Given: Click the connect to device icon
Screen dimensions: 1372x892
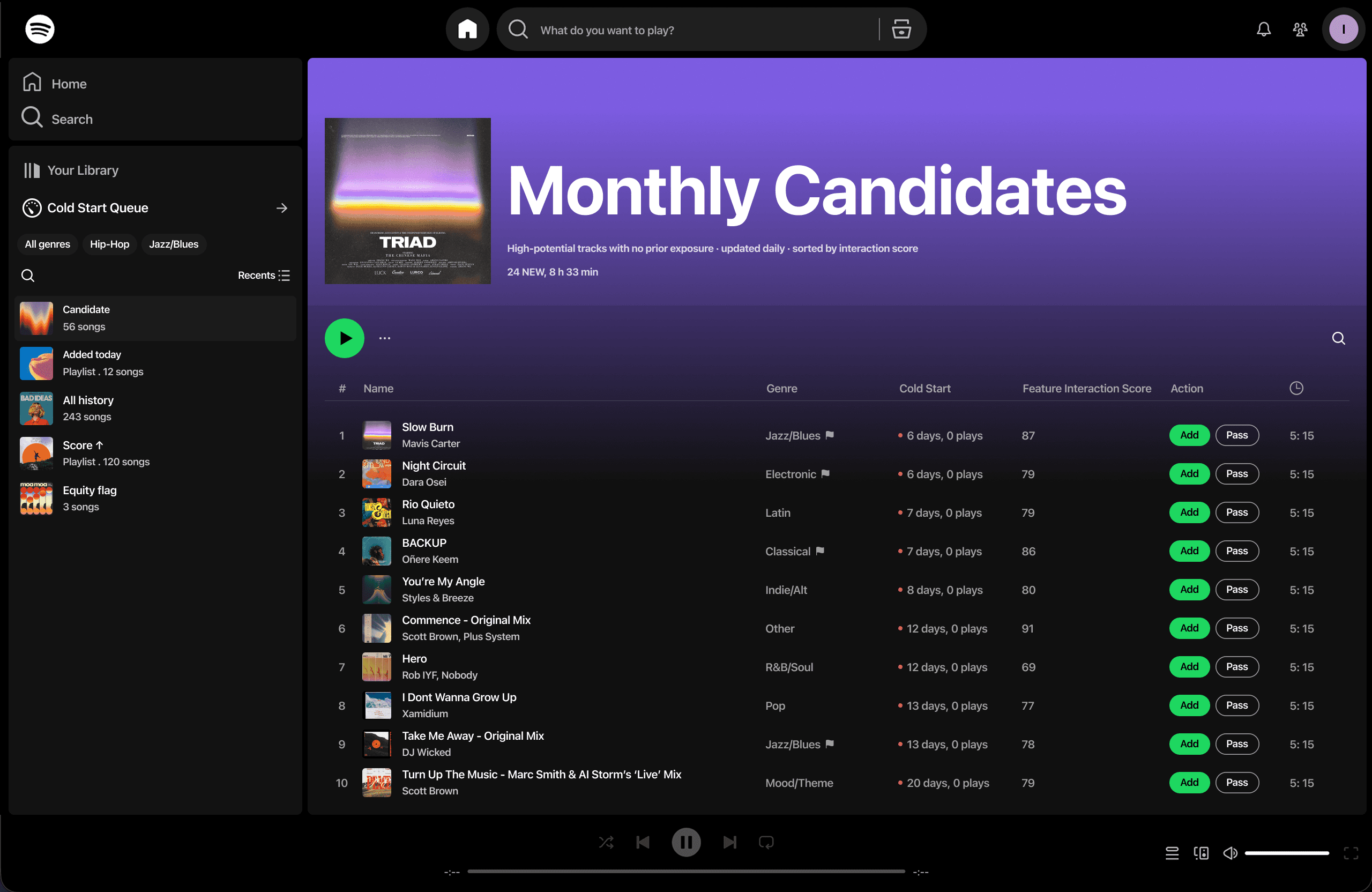Looking at the screenshot, I should pyautogui.click(x=1201, y=853).
